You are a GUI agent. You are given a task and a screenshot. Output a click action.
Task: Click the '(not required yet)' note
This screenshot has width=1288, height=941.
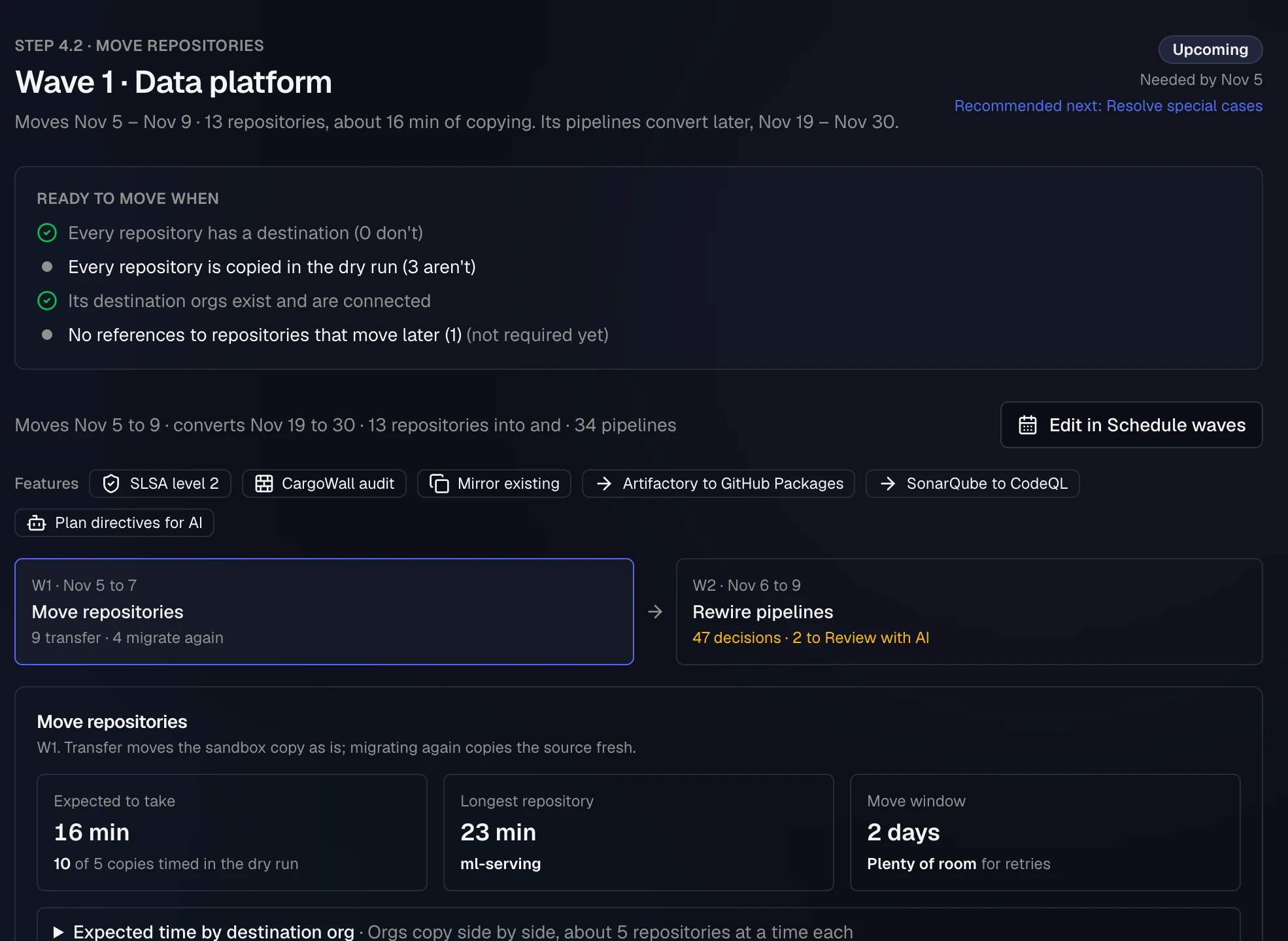tap(537, 335)
